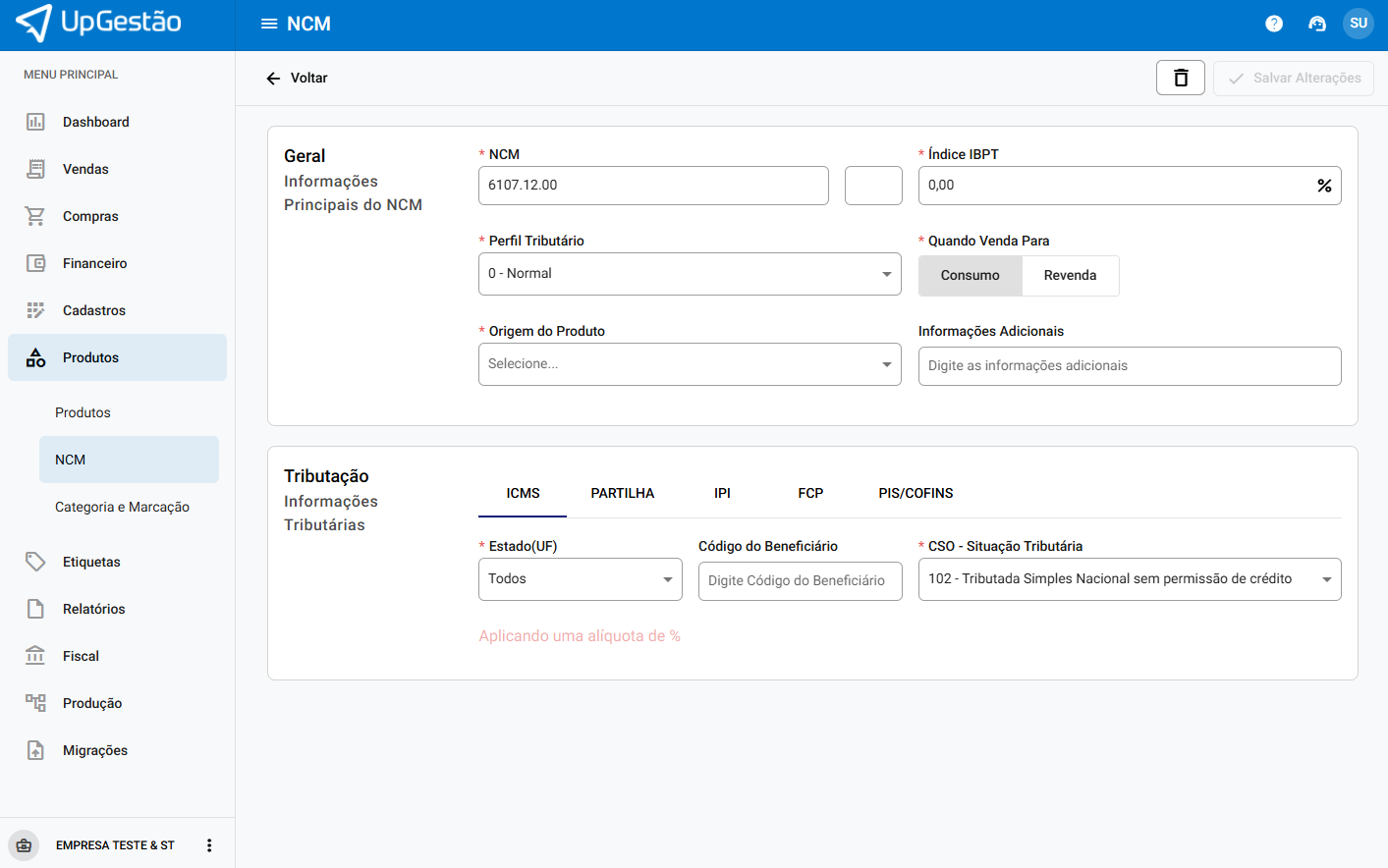
Task: Click the Dashboard chart icon in sidebar
Action: (x=35, y=122)
